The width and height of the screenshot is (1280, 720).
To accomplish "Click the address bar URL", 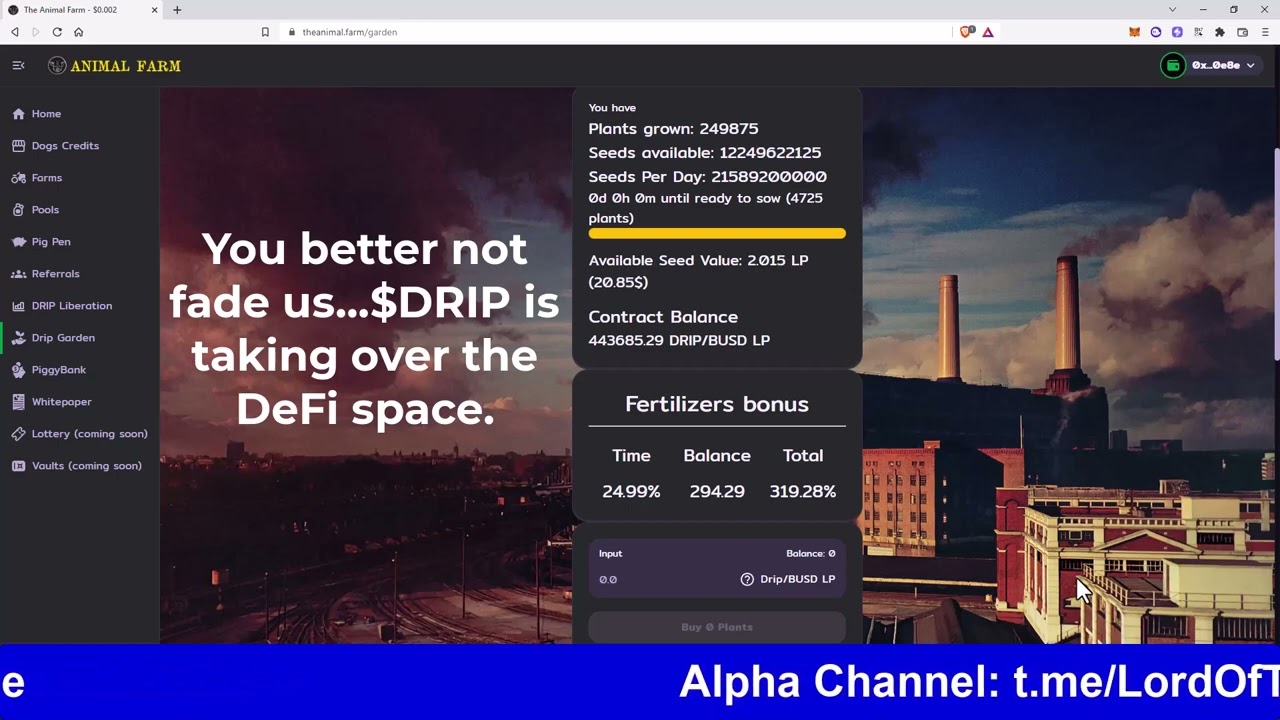I will [x=349, y=32].
